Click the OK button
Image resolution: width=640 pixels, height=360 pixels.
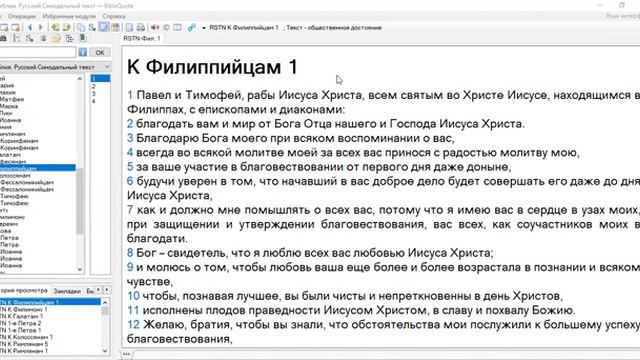tap(100, 52)
